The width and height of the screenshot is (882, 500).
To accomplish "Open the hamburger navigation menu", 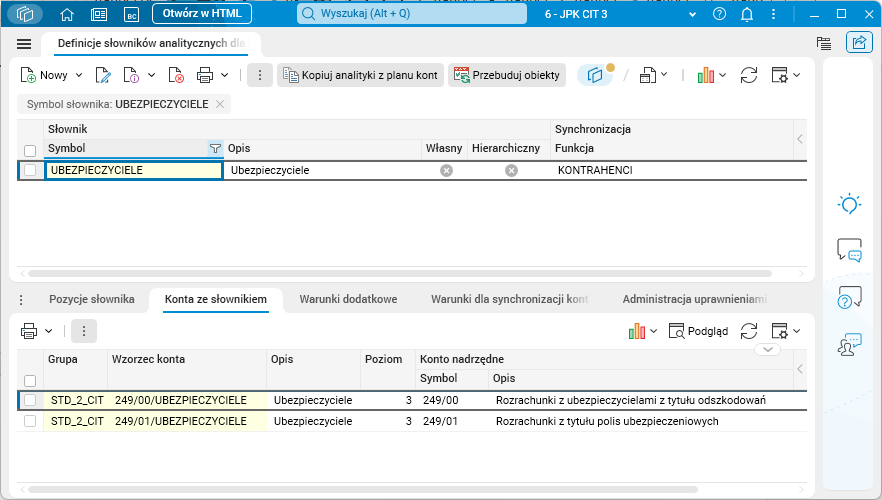I will pyautogui.click(x=24, y=43).
